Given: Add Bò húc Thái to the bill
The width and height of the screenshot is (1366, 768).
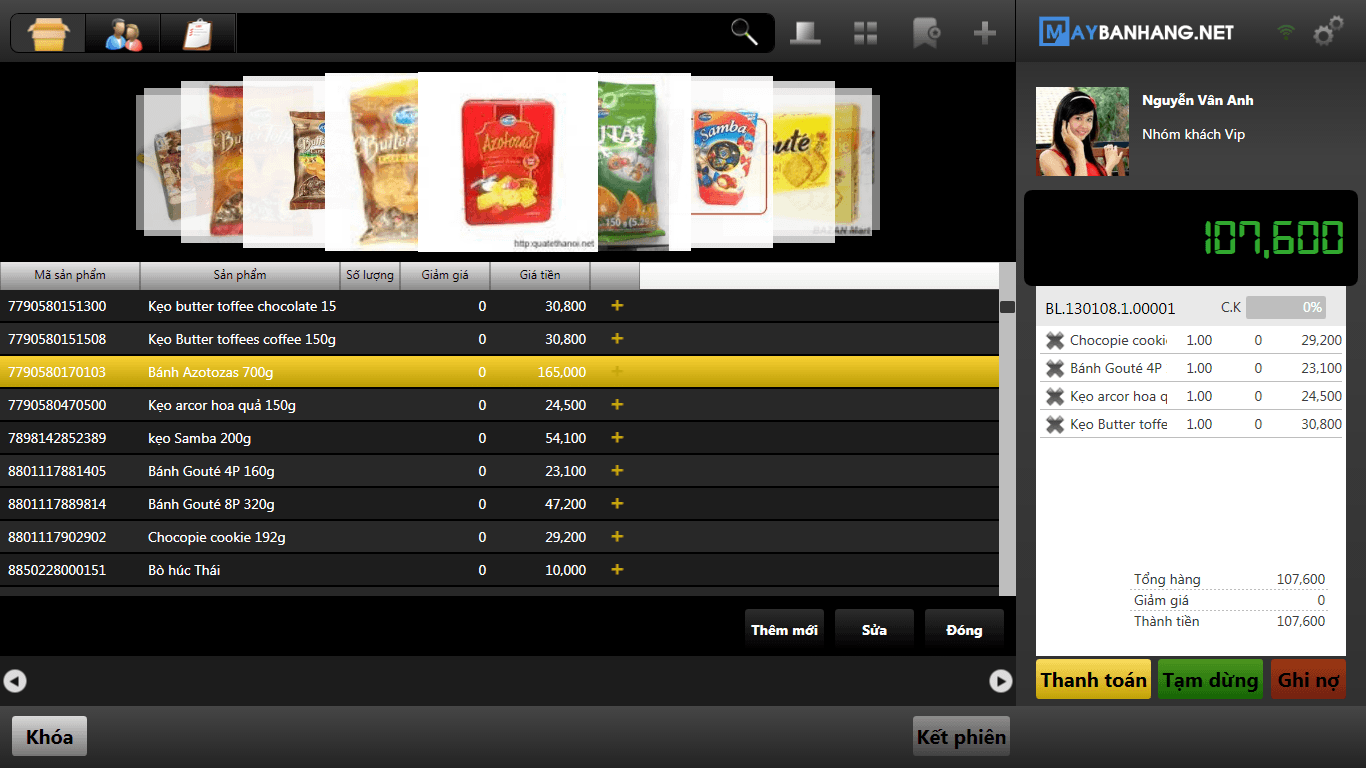Looking at the screenshot, I should (617, 570).
